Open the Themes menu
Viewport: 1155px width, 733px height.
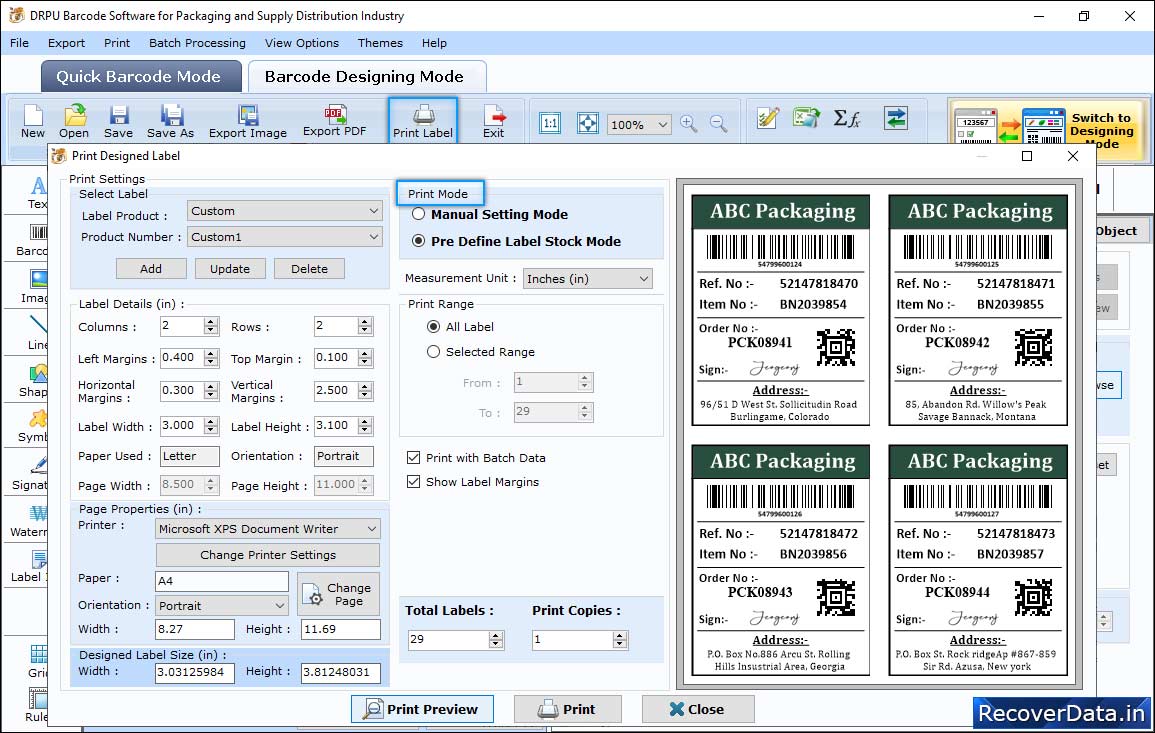380,43
